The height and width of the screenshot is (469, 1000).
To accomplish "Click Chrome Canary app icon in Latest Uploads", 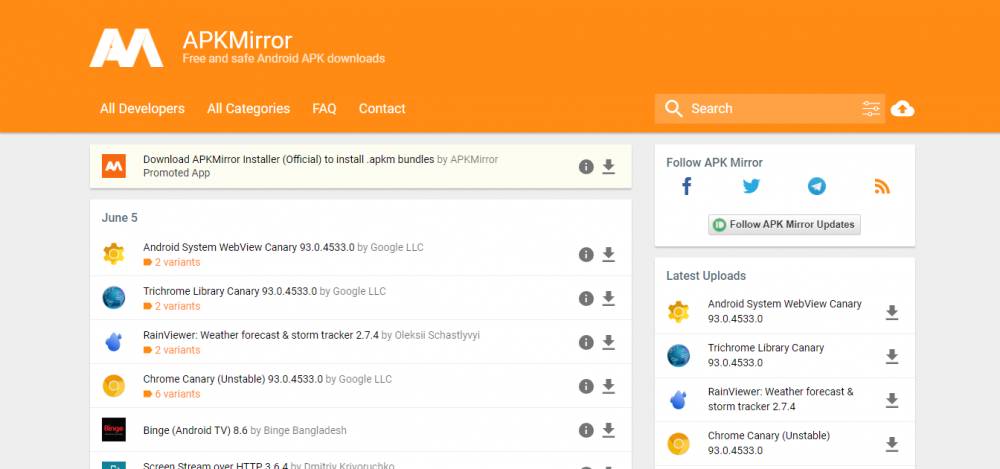I will pos(678,443).
